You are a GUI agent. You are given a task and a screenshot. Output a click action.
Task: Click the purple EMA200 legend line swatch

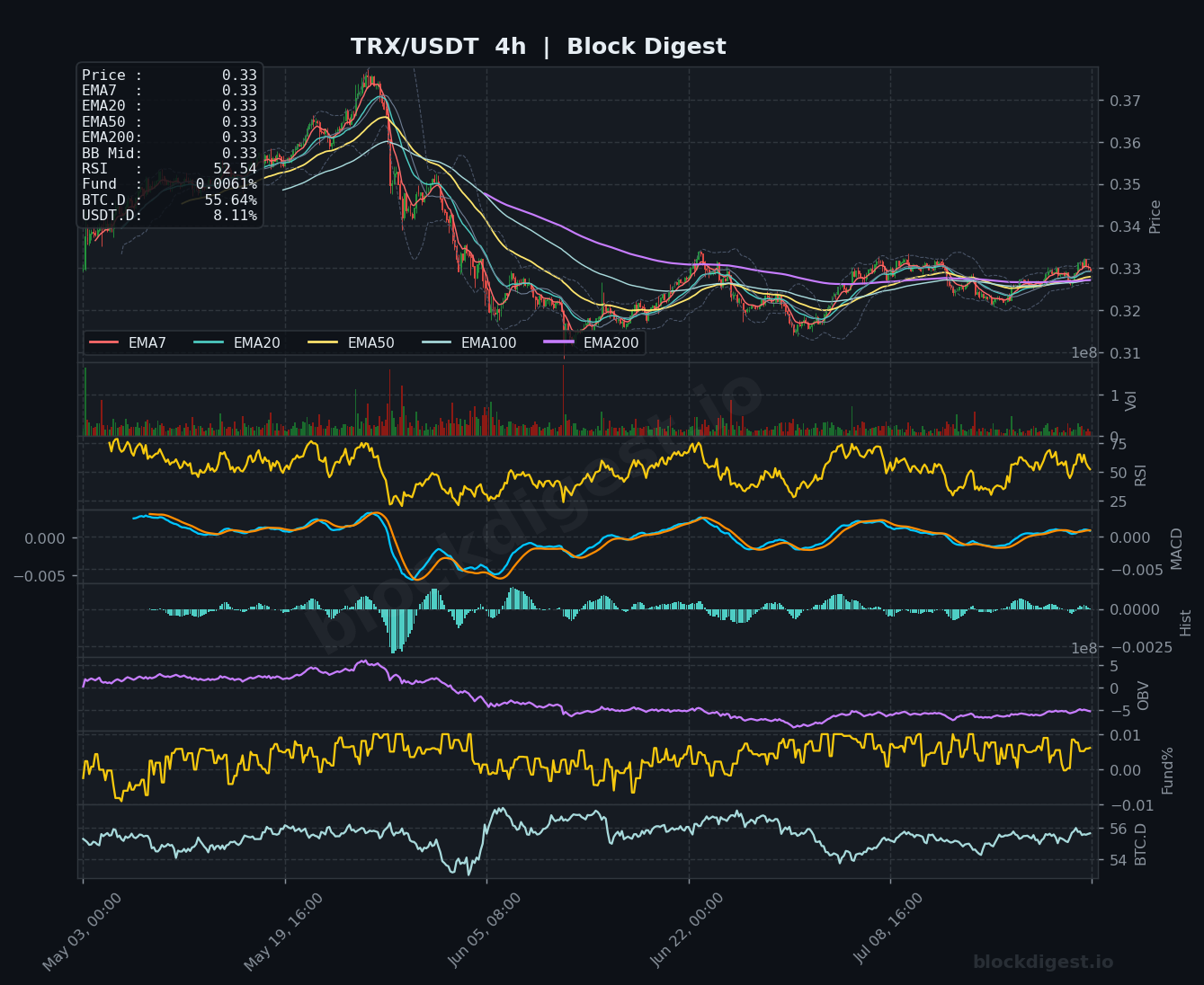(x=559, y=342)
